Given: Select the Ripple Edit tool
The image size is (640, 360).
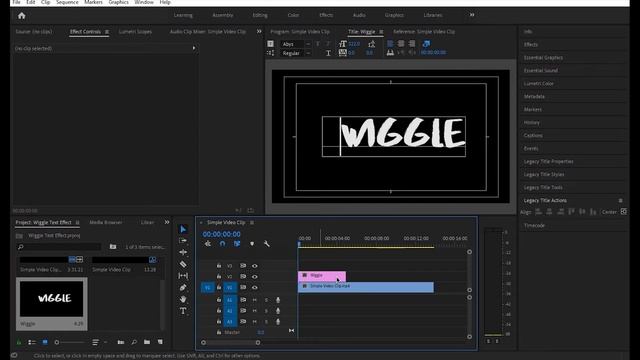Looking at the screenshot, I should [183, 252].
